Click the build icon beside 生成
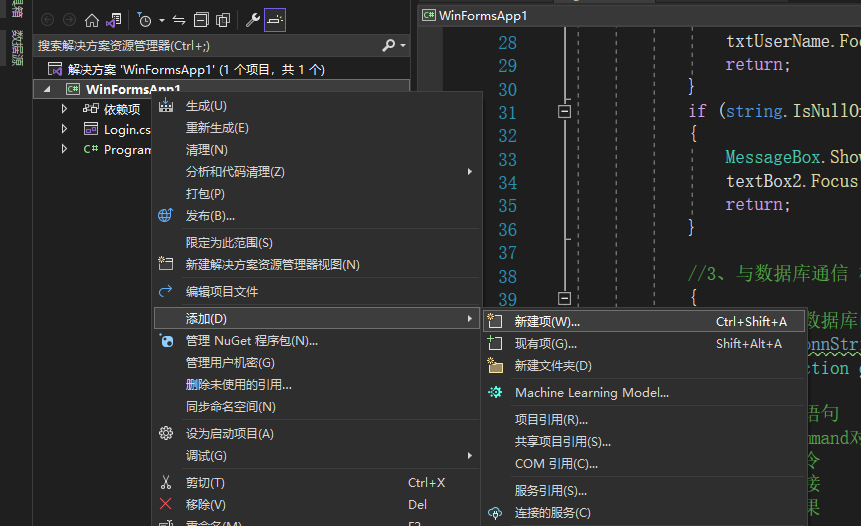The height and width of the screenshot is (526, 861). [x=166, y=105]
